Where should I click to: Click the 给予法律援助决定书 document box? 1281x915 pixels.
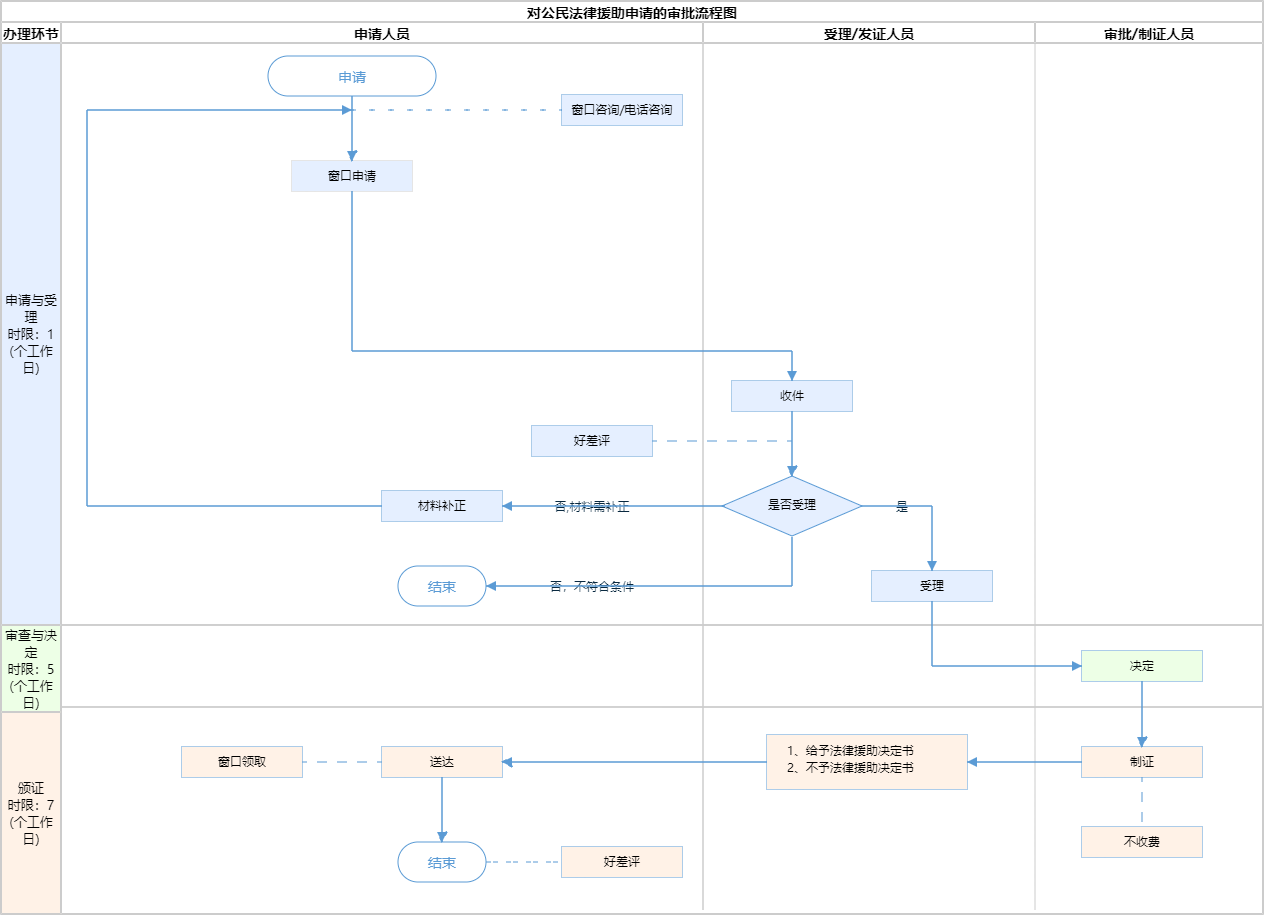tap(866, 762)
